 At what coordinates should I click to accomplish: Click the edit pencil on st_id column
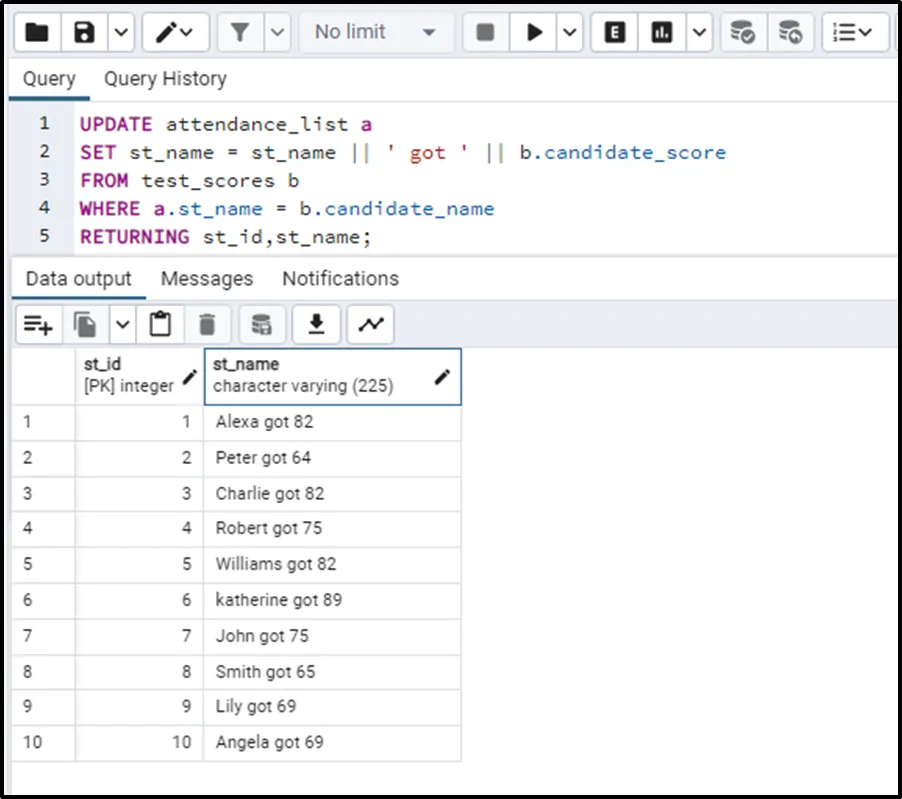pos(189,377)
